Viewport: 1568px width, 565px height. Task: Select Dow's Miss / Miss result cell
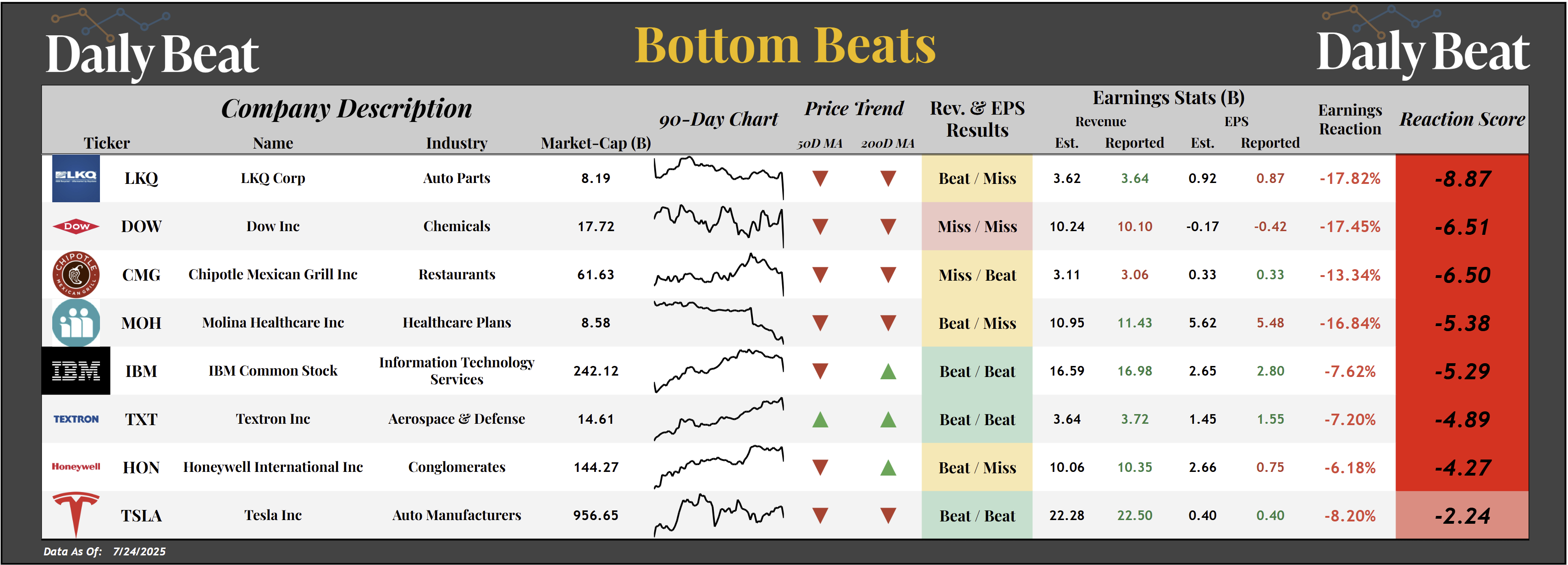[x=977, y=227]
